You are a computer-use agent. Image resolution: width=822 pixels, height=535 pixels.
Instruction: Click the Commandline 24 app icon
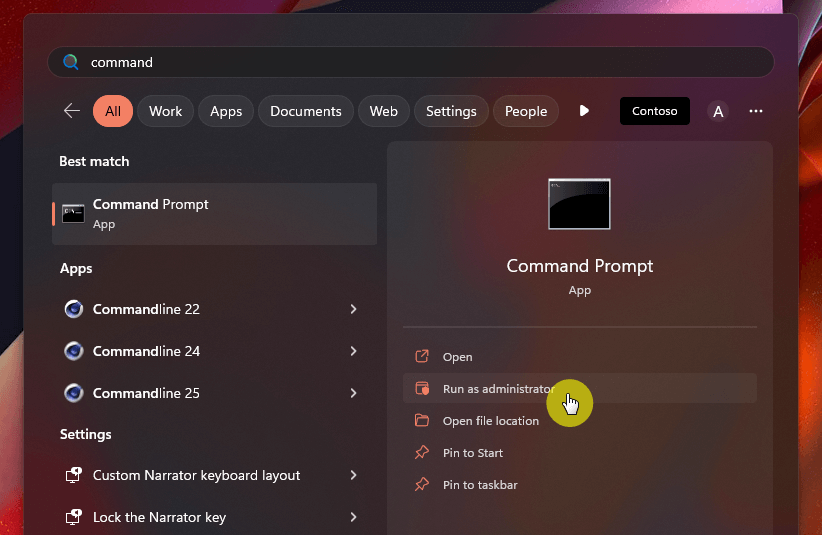click(73, 351)
